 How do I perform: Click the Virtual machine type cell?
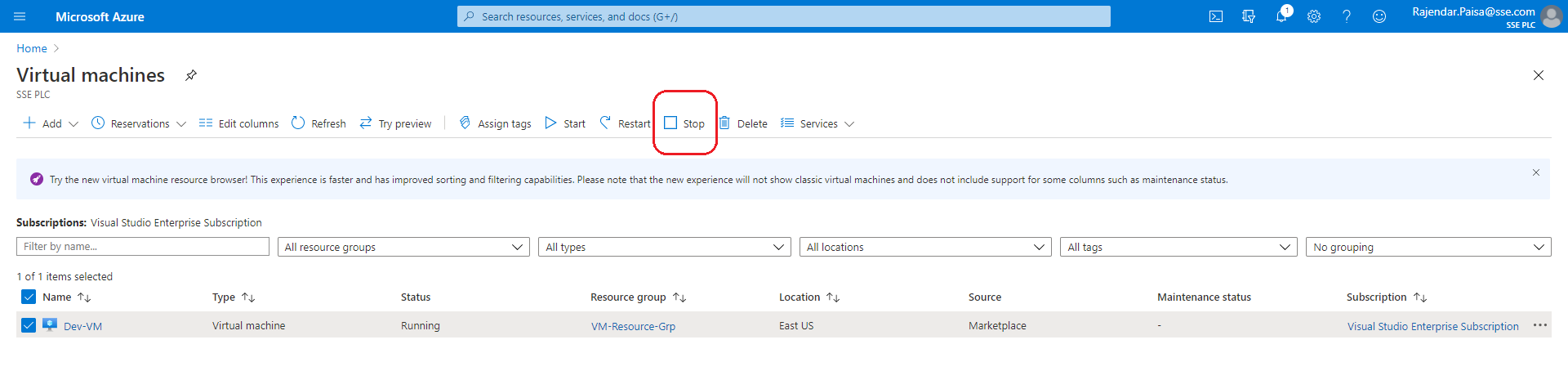tap(249, 325)
